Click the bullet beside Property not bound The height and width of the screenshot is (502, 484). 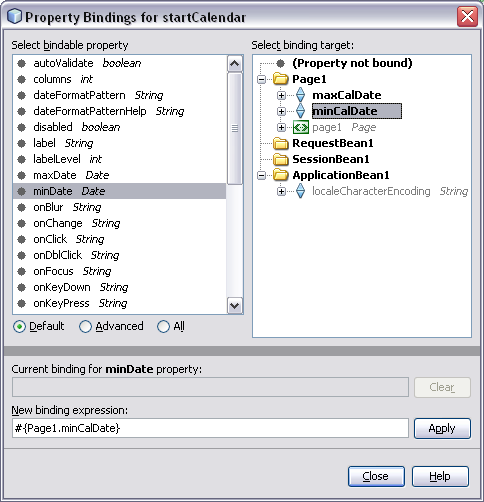point(281,63)
